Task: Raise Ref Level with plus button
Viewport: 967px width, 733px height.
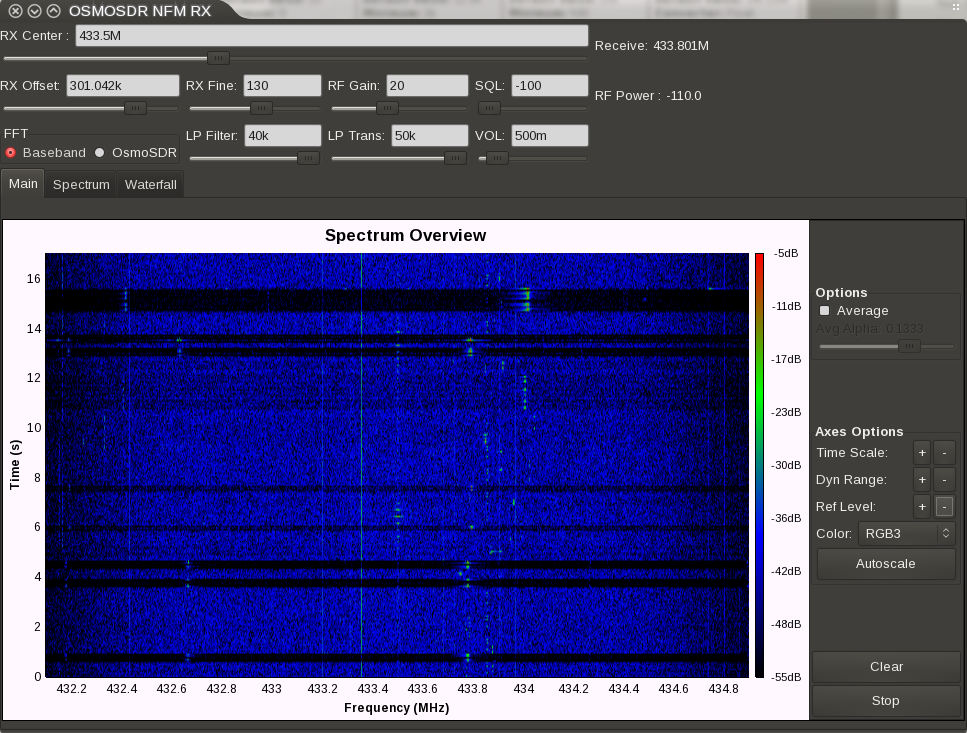Action: 922,507
